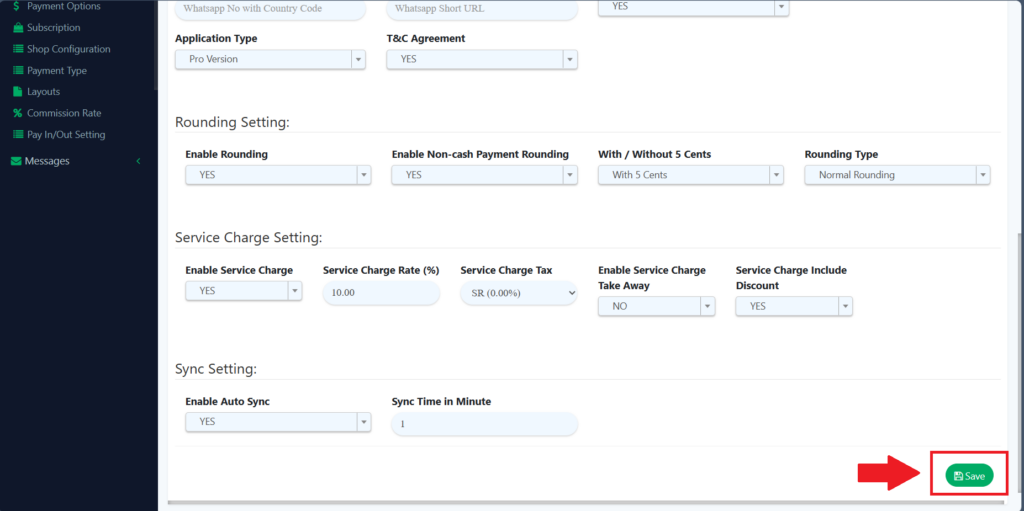This screenshot has height=511, width=1024.
Task: Open the Commission Rate menu item
Action: pos(64,113)
